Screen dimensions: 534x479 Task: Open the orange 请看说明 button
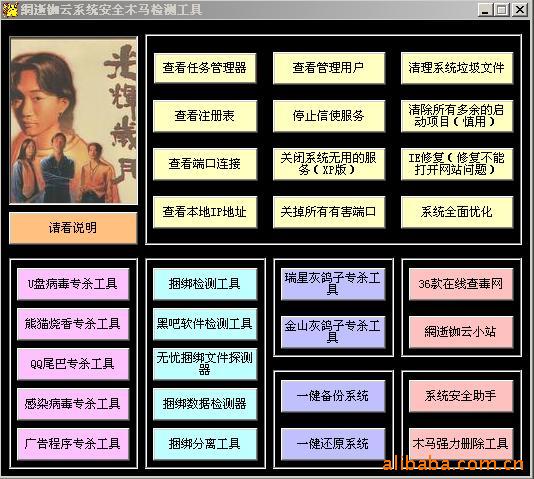pos(73,228)
